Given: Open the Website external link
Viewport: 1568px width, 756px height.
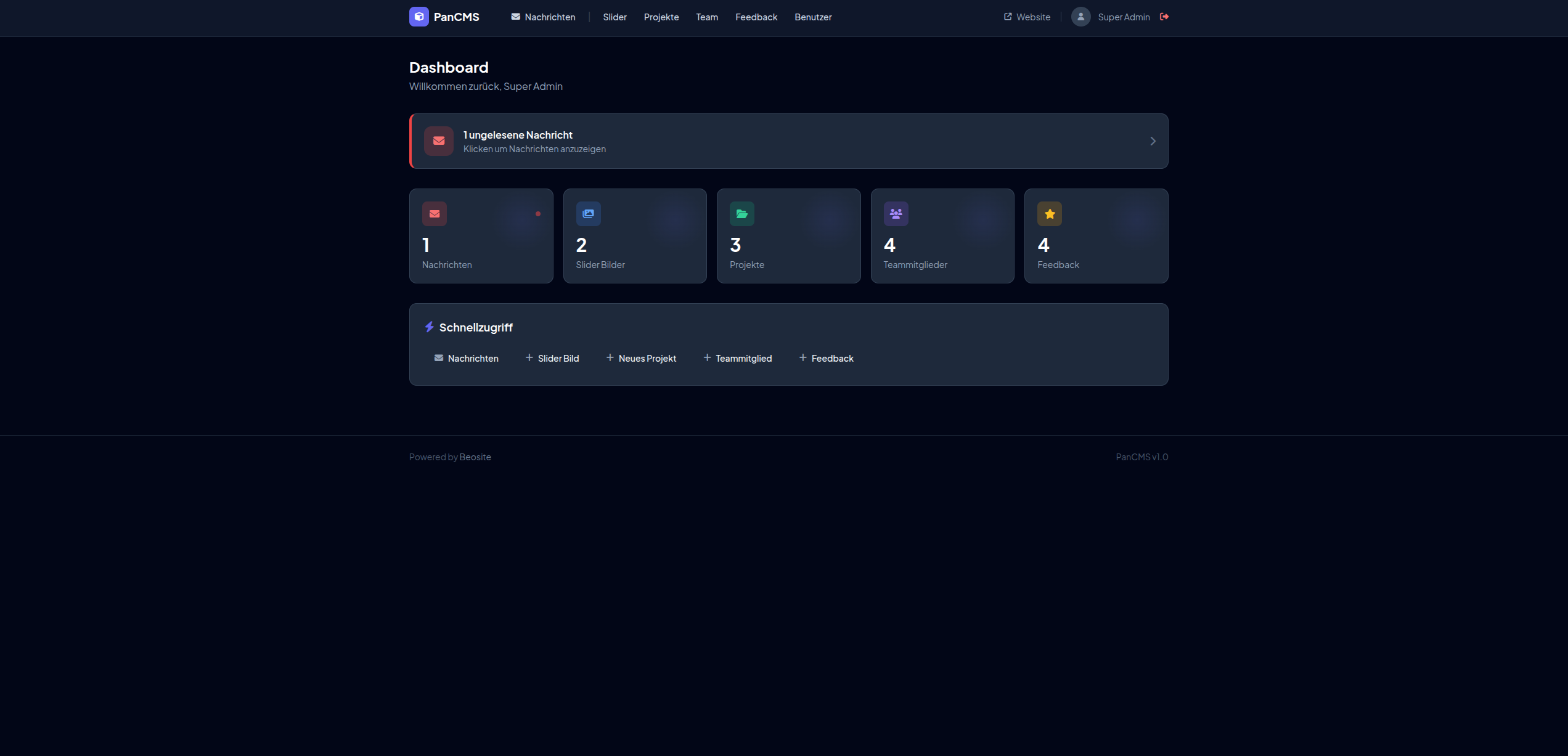Looking at the screenshot, I should tap(1026, 17).
